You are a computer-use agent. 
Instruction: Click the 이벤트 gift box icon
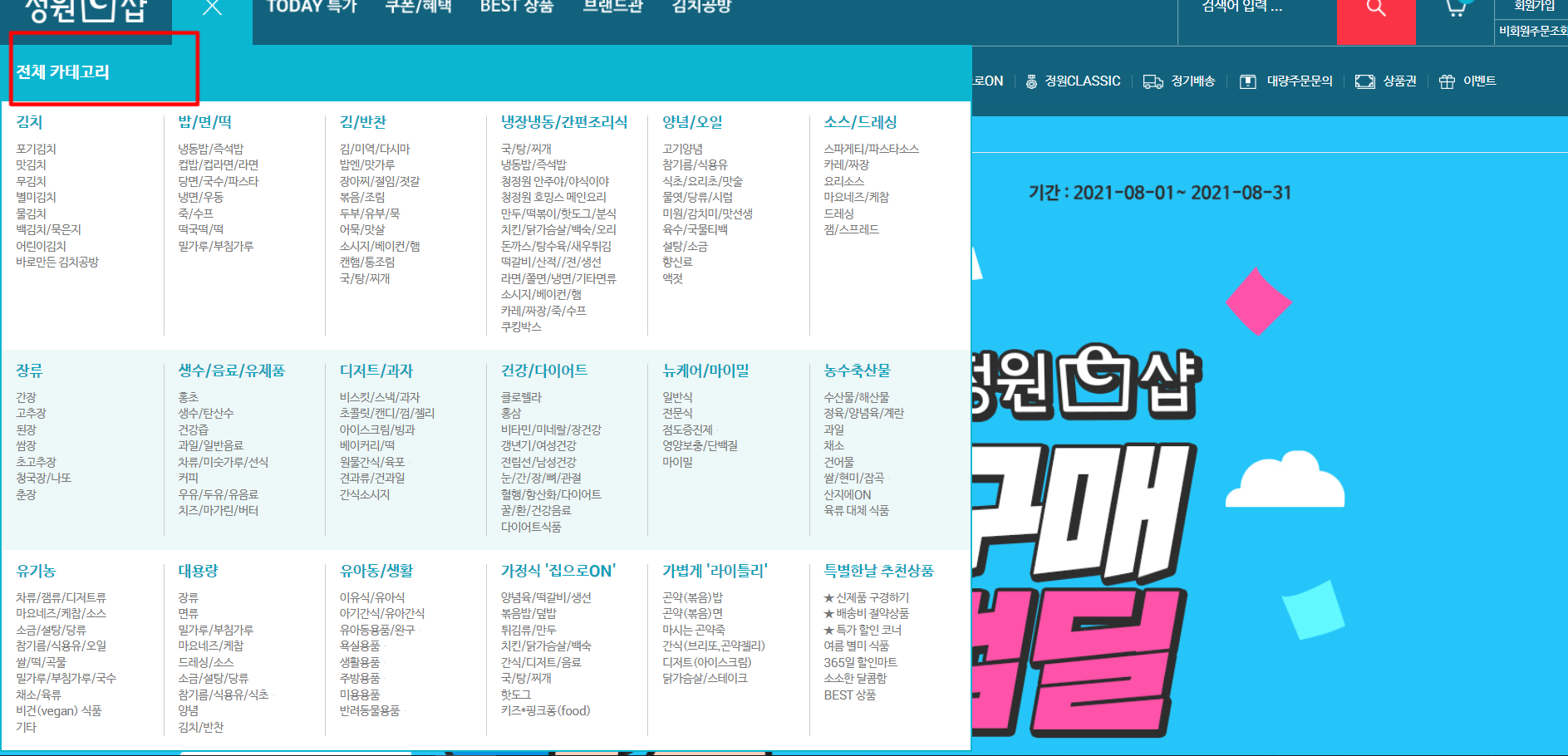point(1447,81)
